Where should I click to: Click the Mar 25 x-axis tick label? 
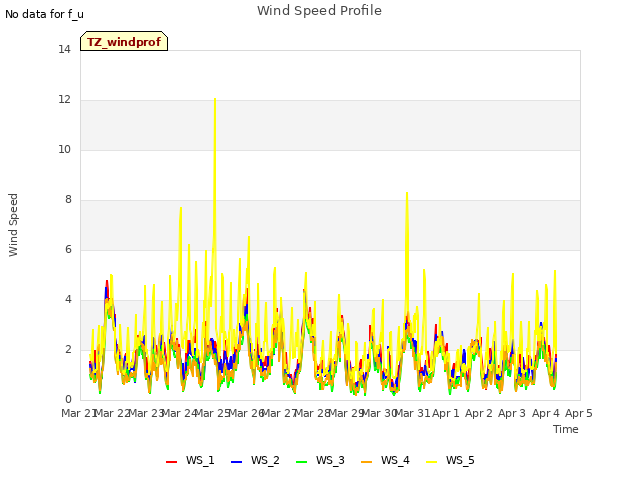tap(212, 413)
